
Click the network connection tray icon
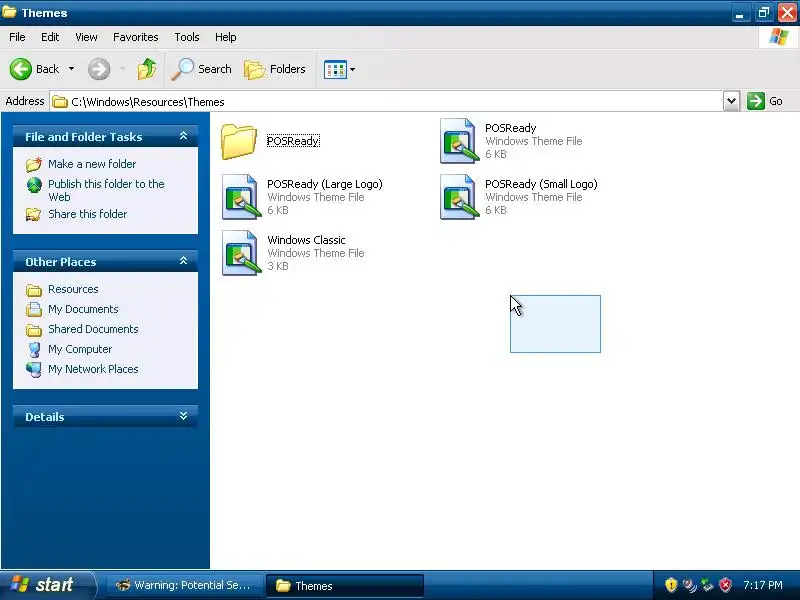(x=707, y=585)
